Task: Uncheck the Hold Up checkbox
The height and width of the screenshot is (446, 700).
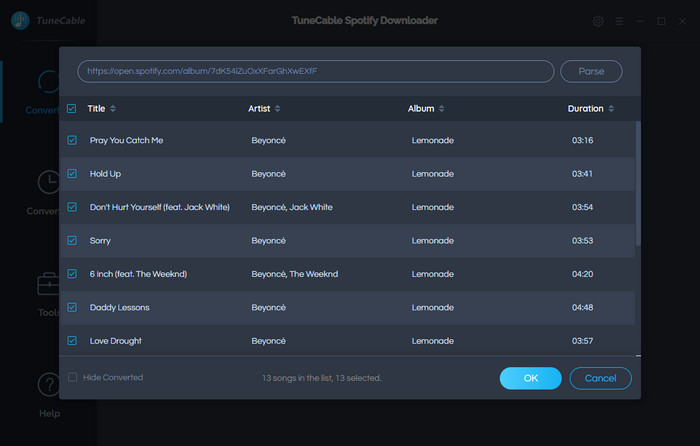Action: (72, 174)
